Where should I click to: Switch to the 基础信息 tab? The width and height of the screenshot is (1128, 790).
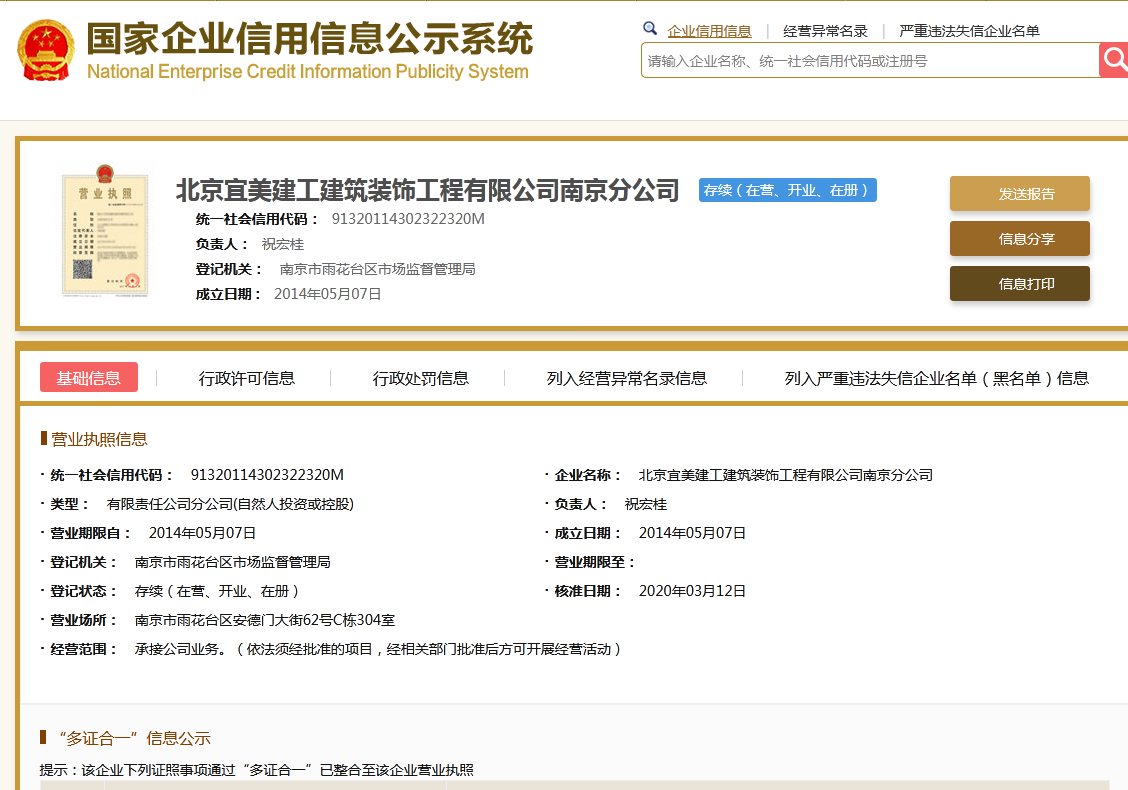tap(88, 378)
